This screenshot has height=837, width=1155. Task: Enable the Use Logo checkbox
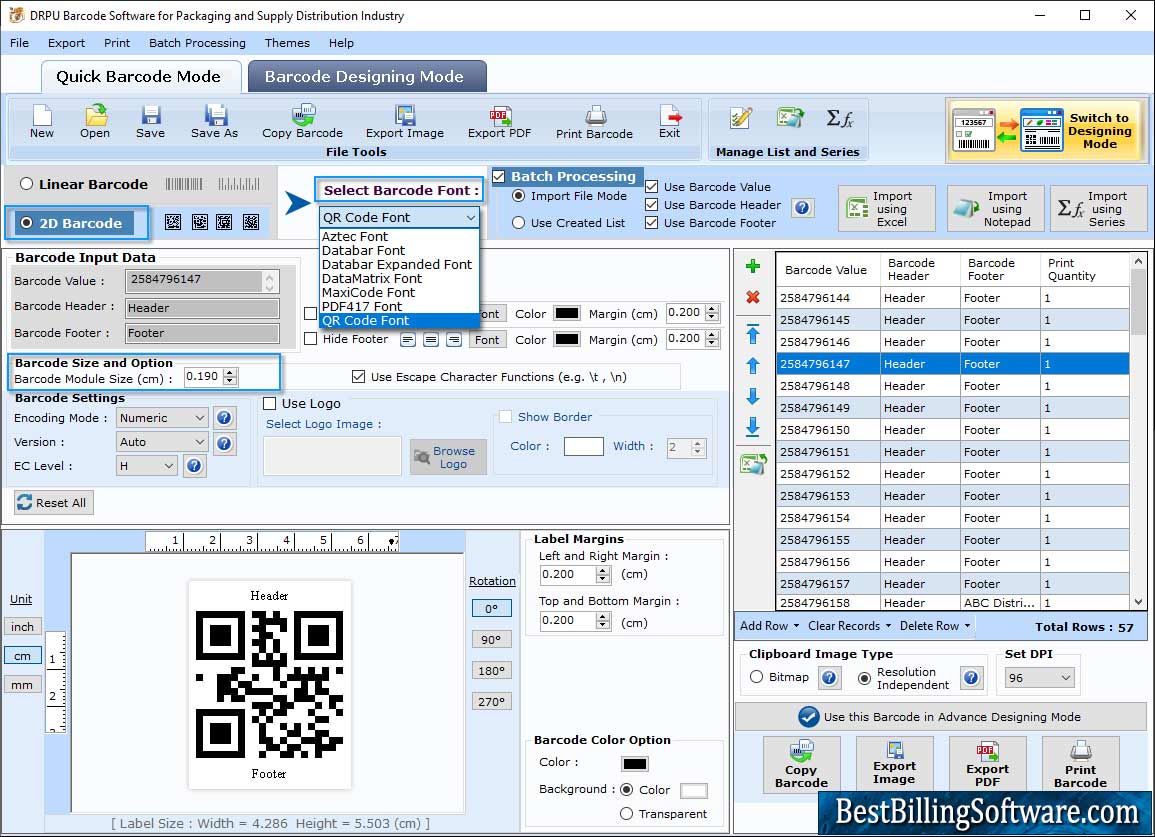click(270, 404)
